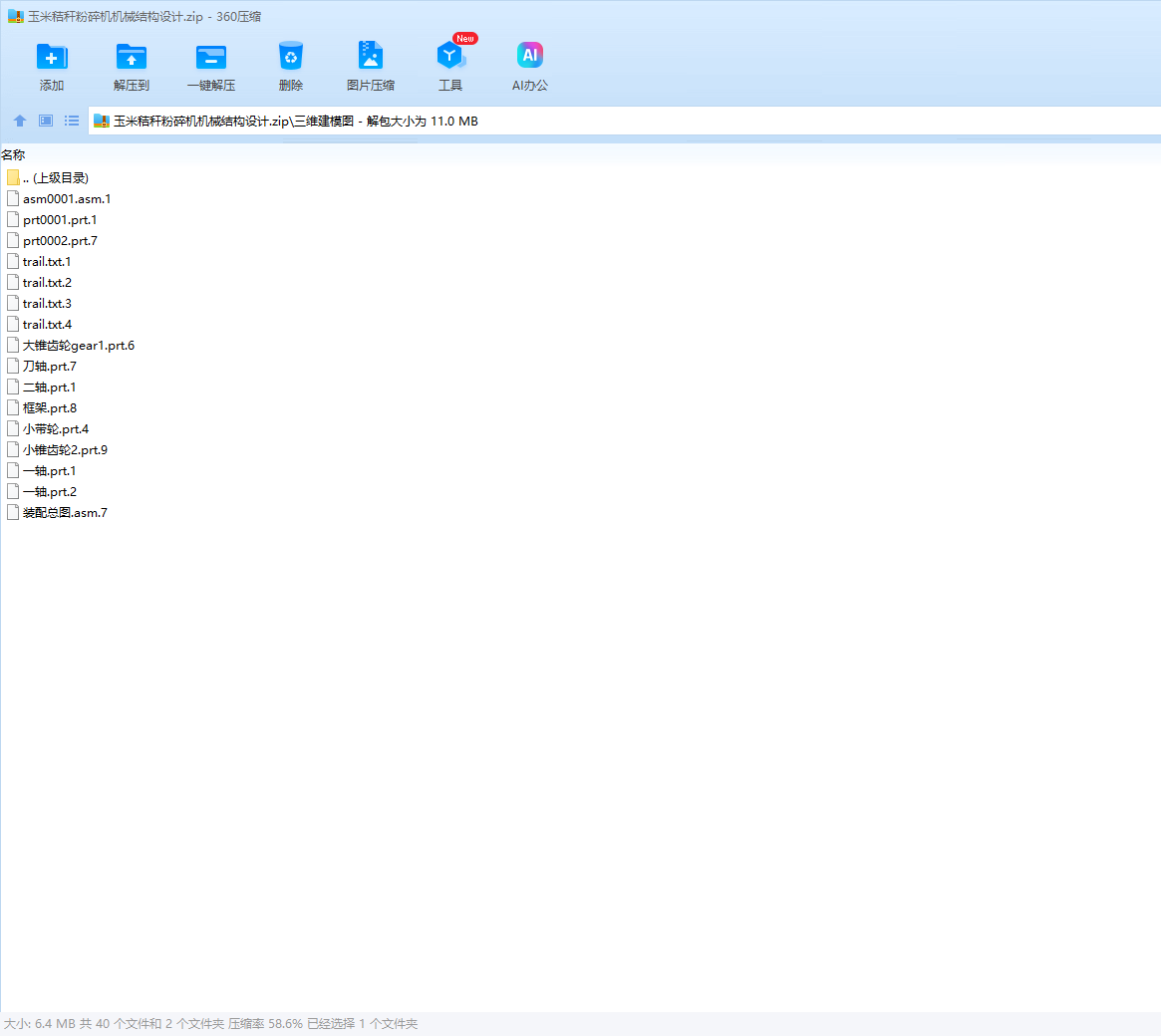
Task: Select file 刀轴.prt.7
Action: (50, 366)
